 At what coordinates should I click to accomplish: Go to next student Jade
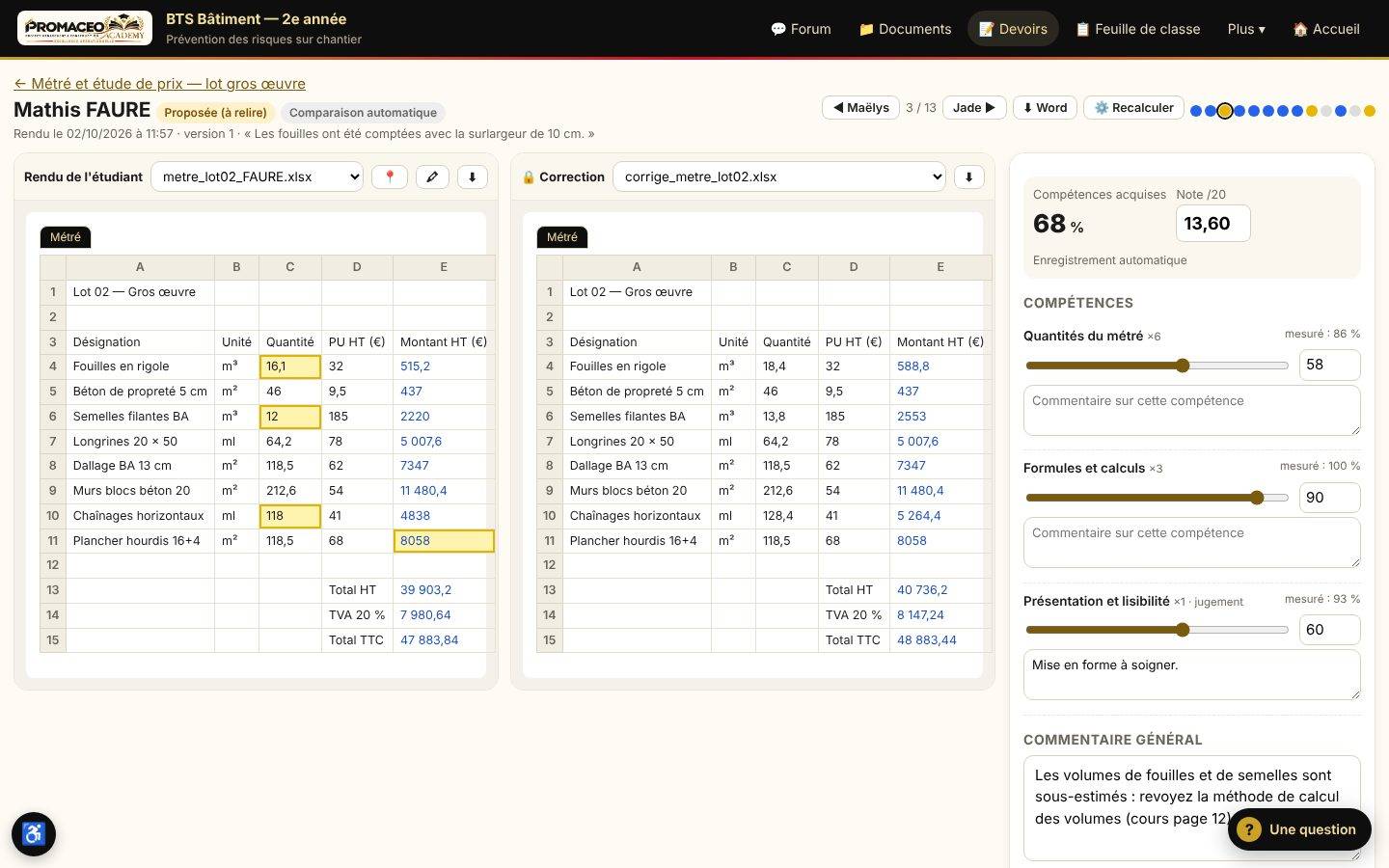974,107
